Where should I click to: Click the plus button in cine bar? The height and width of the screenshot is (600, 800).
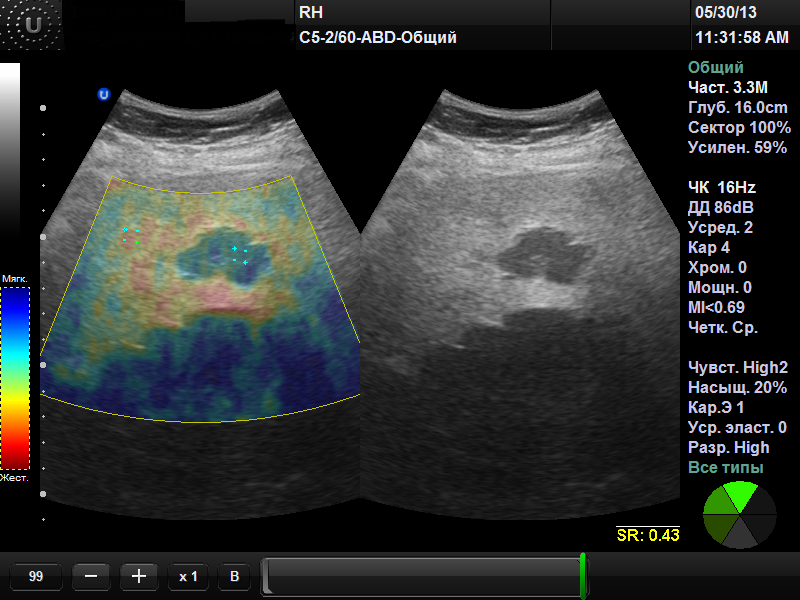pos(139,576)
